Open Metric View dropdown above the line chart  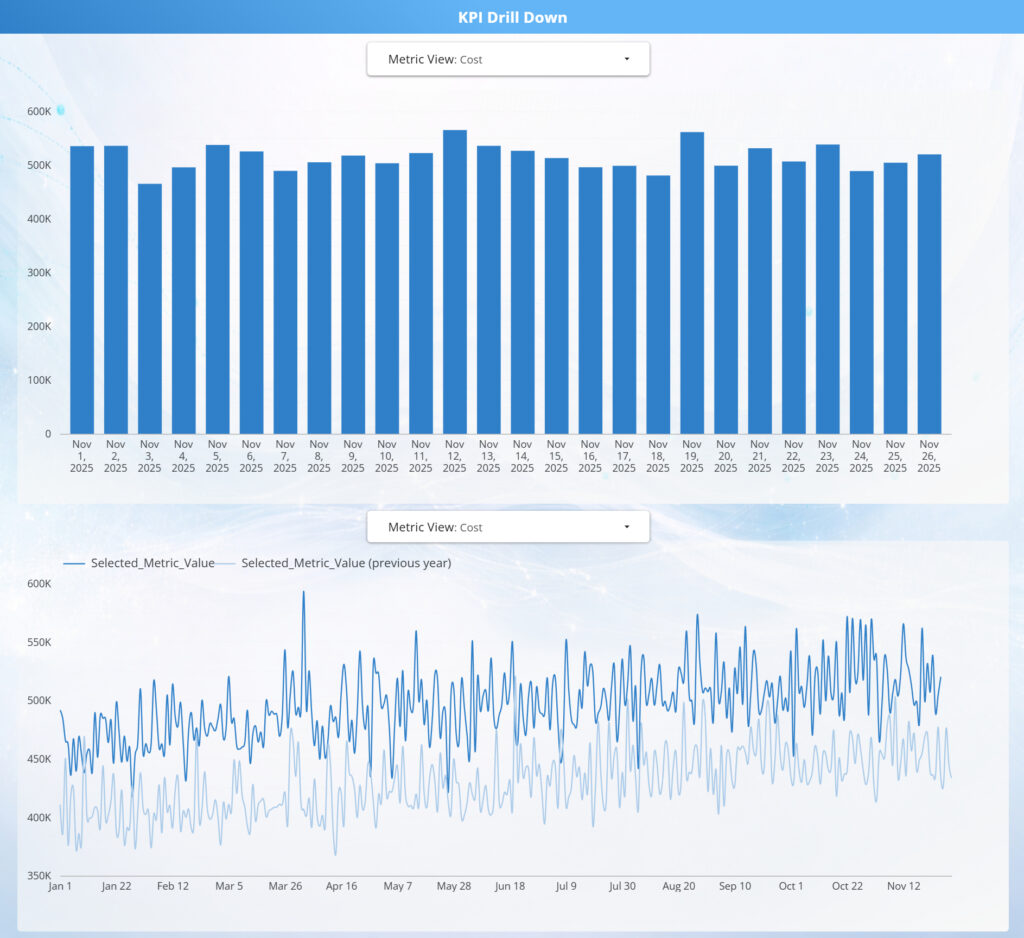pos(507,527)
